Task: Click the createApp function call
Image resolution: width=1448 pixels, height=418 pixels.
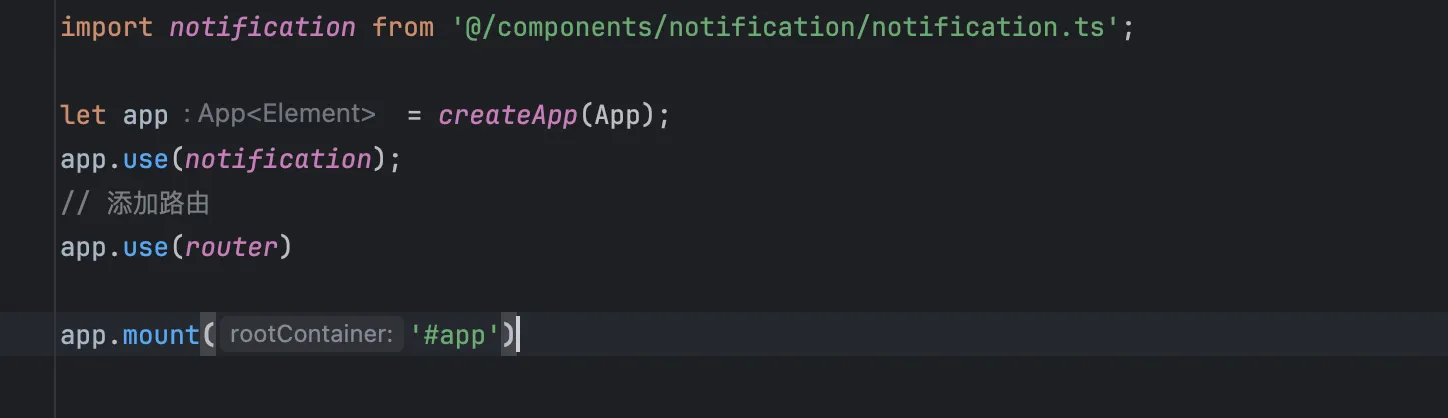Action: coord(508,115)
